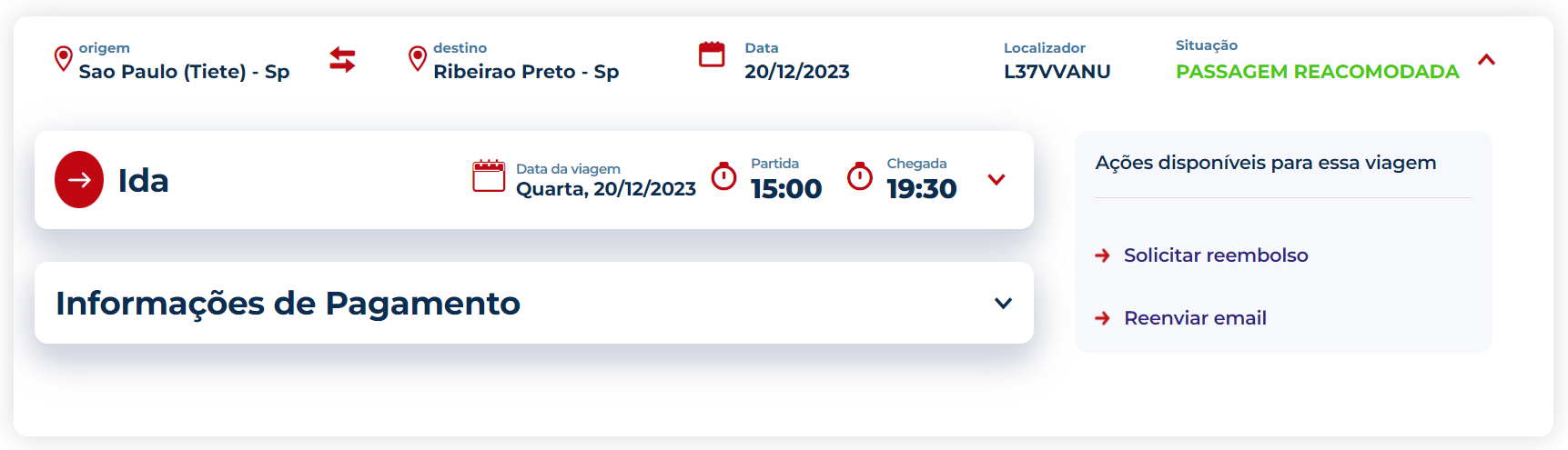
Task: Click Reenviar email link
Action: (x=1195, y=318)
